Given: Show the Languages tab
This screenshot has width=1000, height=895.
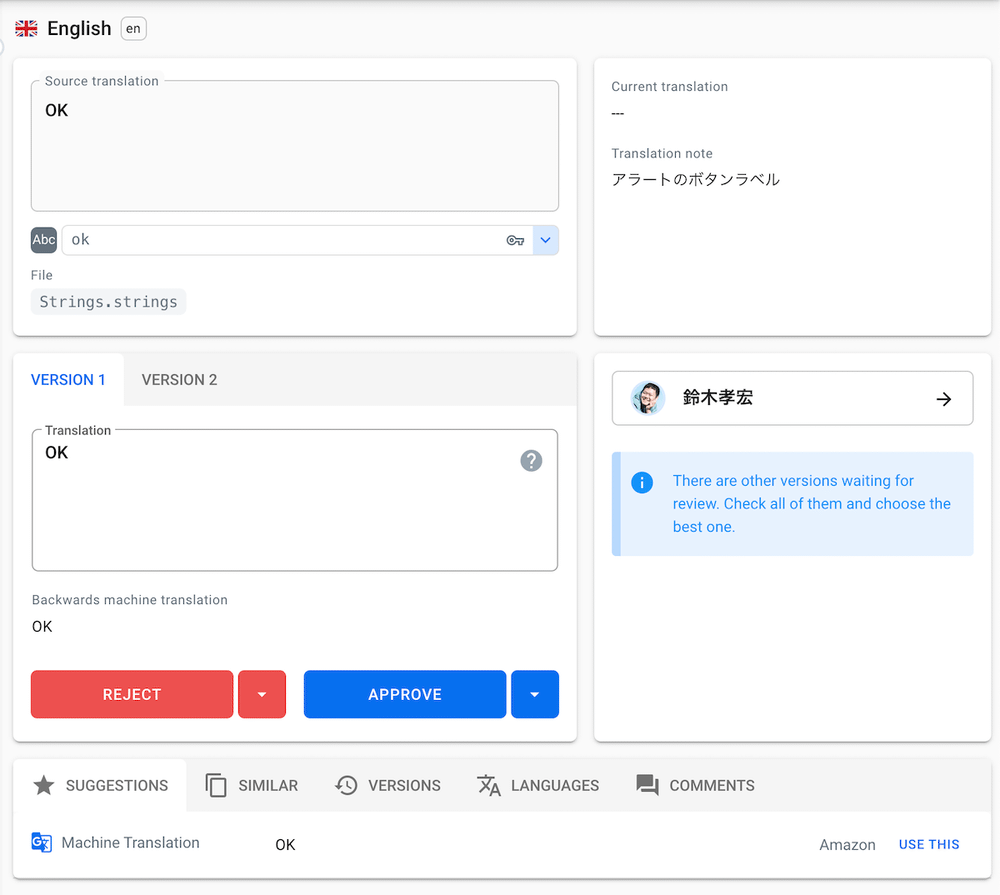Looking at the screenshot, I should pos(538,786).
